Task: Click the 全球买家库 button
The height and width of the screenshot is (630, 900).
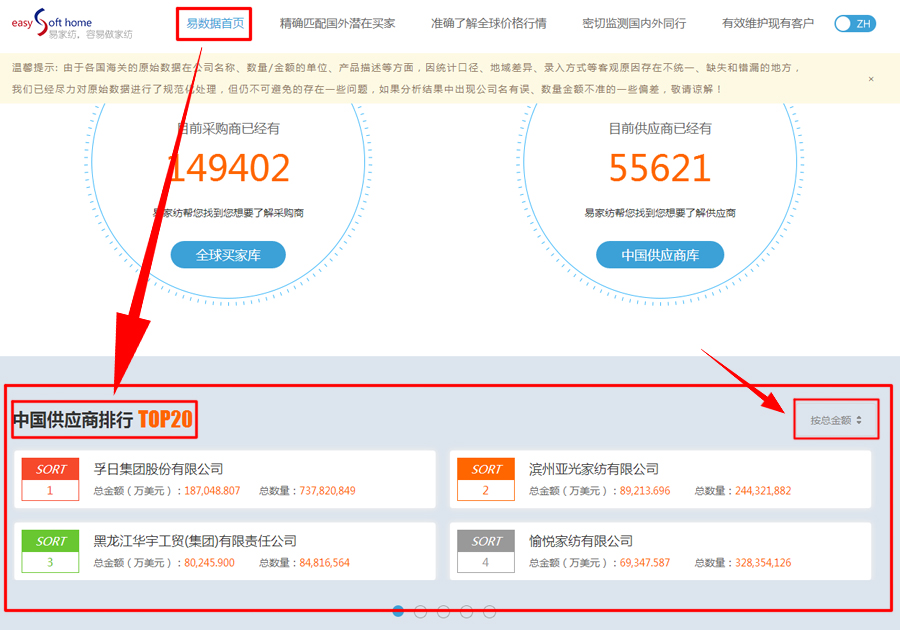Action: (x=228, y=255)
